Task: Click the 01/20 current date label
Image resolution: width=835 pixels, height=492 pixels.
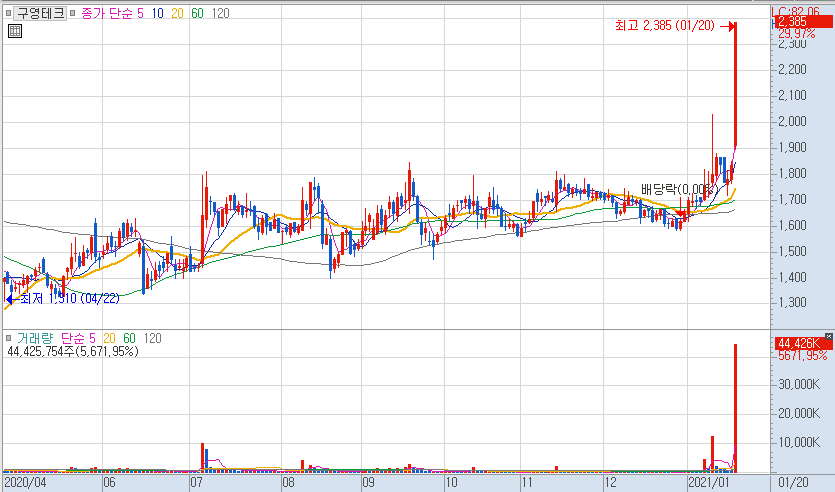Action: (x=793, y=483)
